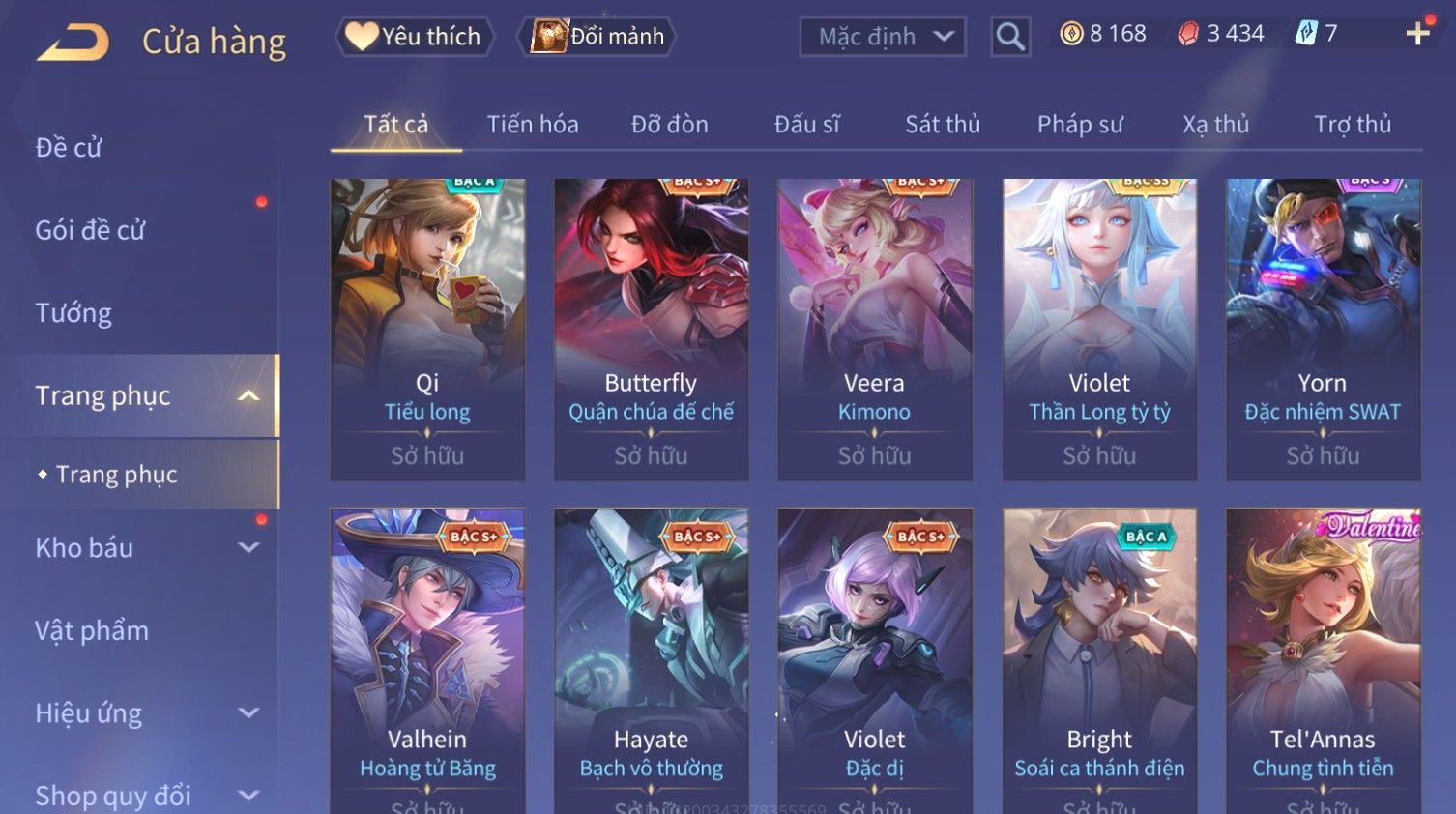Switch to the Sát thủ tab
This screenshot has width=1456, height=814.
click(943, 124)
